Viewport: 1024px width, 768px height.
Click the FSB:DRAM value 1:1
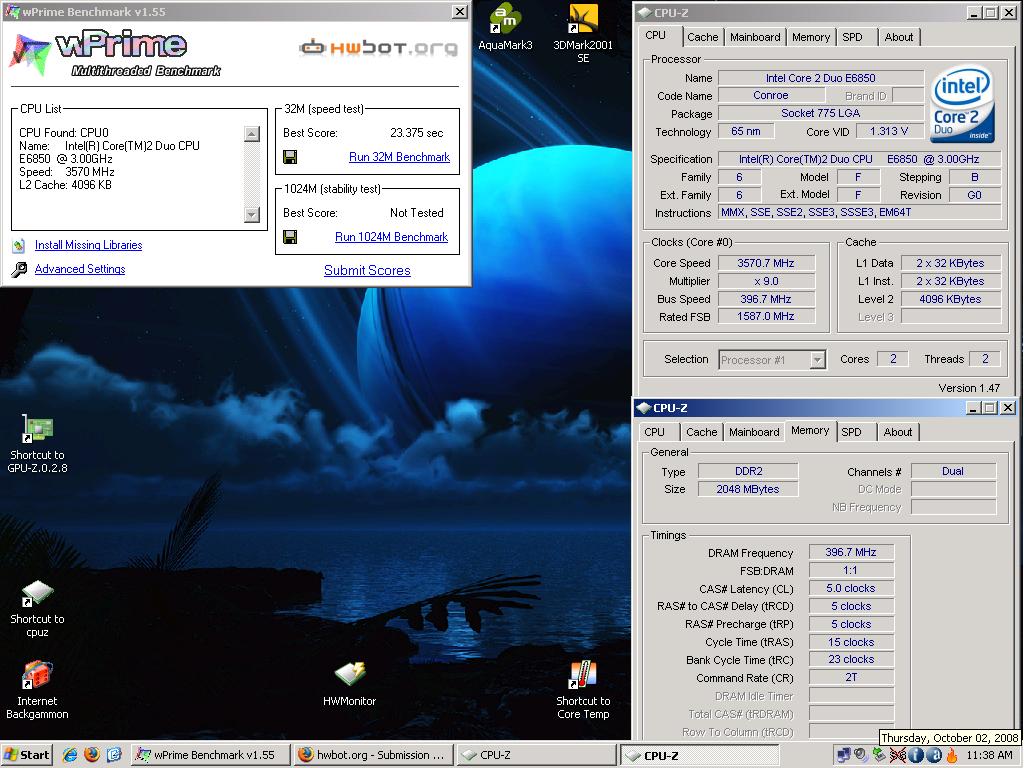coord(851,570)
